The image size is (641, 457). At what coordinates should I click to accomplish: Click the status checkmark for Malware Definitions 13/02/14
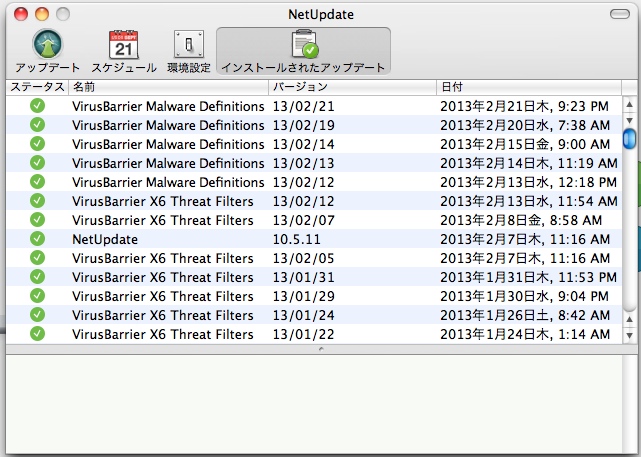point(37,144)
